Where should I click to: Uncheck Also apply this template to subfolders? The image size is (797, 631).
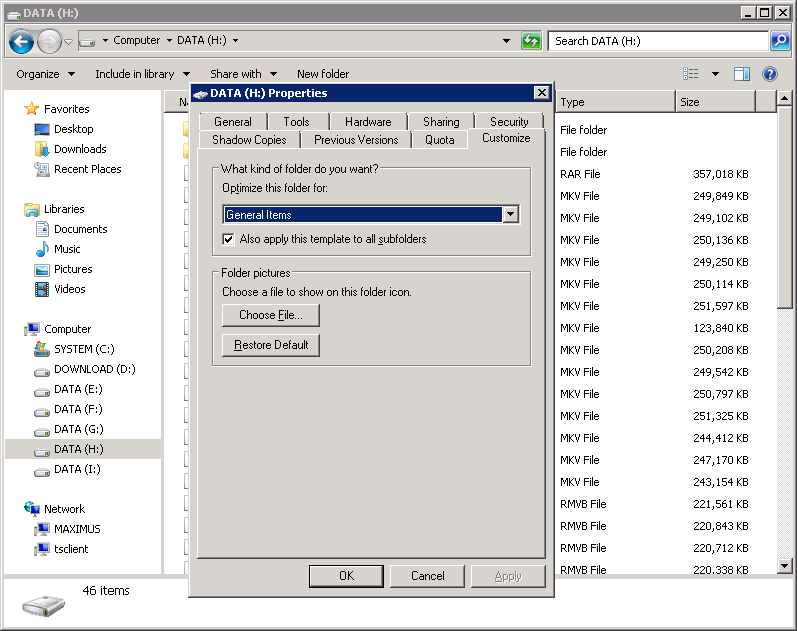(x=229, y=239)
